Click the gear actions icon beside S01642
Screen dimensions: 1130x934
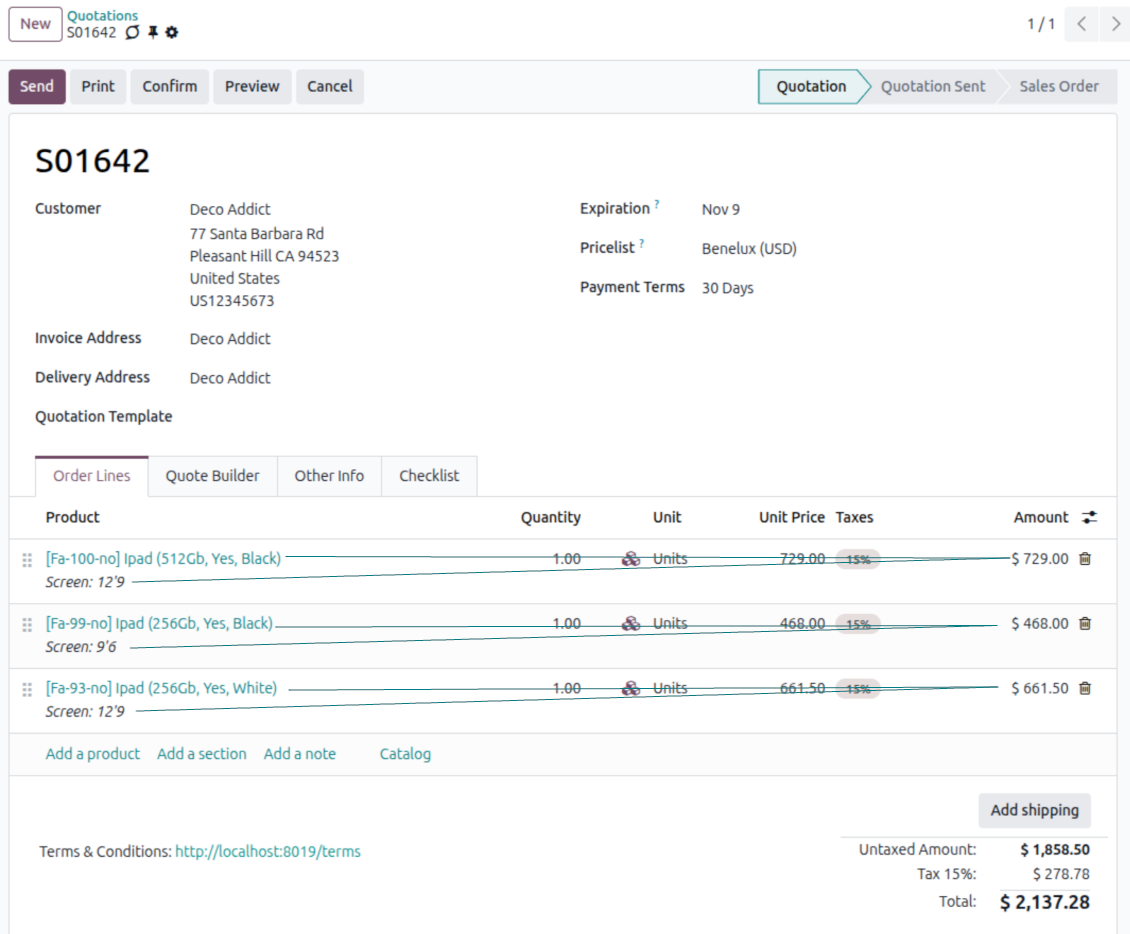(x=172, y=33)
